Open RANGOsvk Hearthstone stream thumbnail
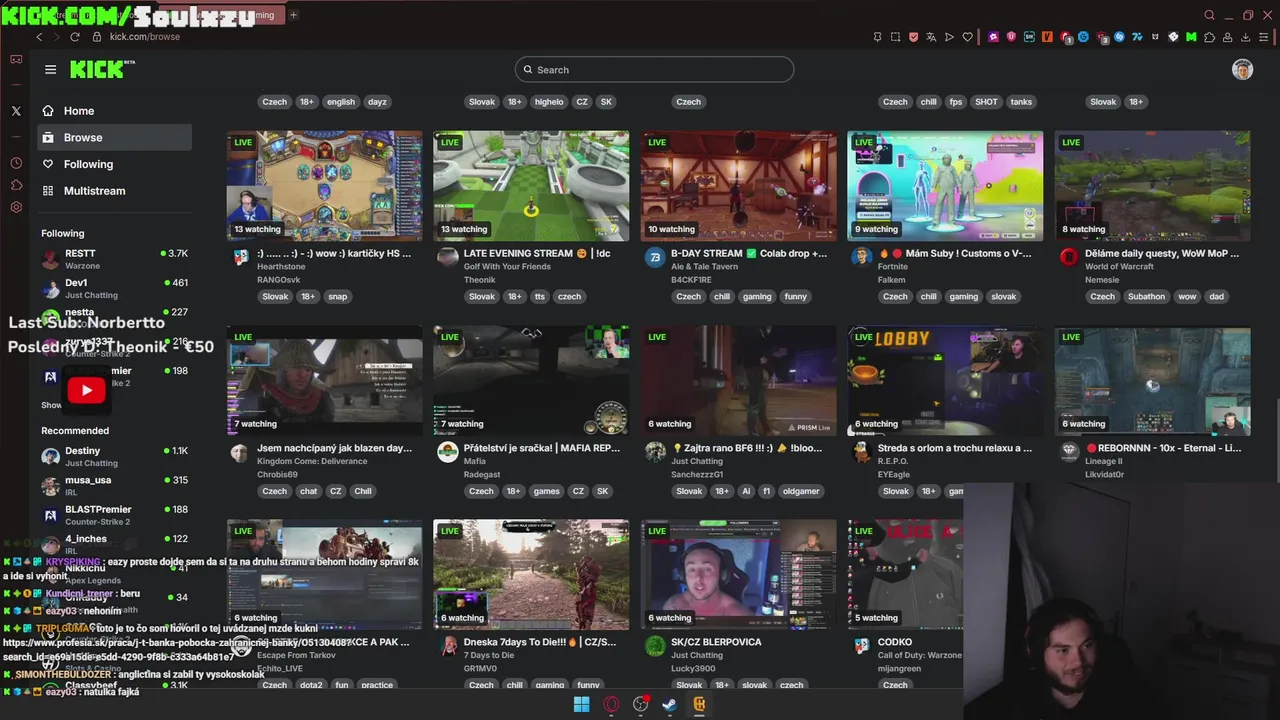 (x=324, y=185)
